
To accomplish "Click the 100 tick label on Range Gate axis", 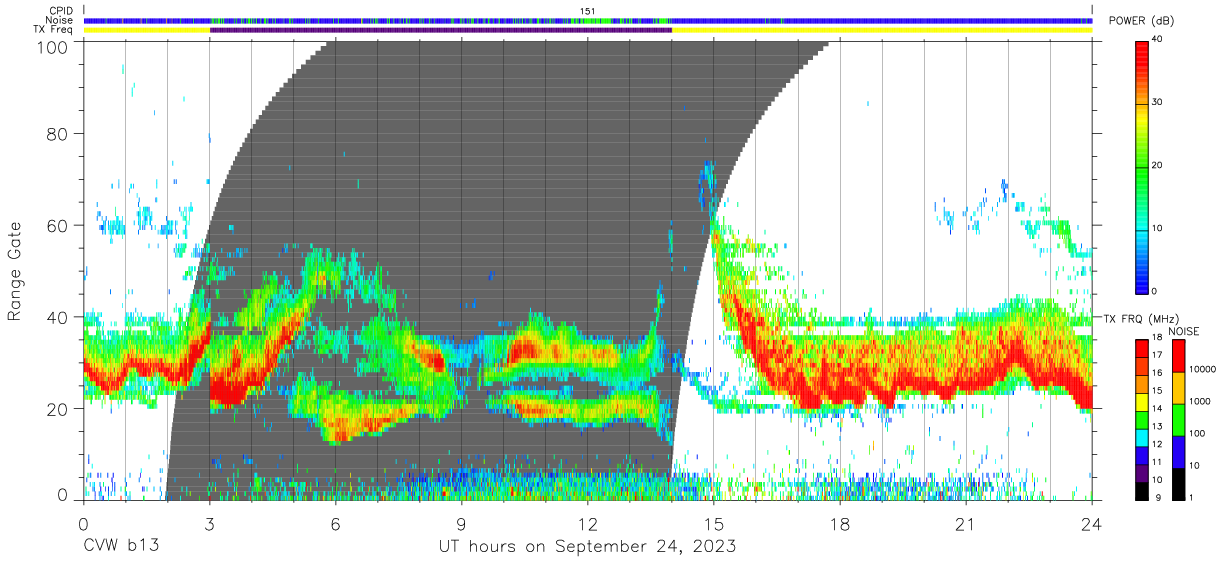I will (x=52, y=47).
